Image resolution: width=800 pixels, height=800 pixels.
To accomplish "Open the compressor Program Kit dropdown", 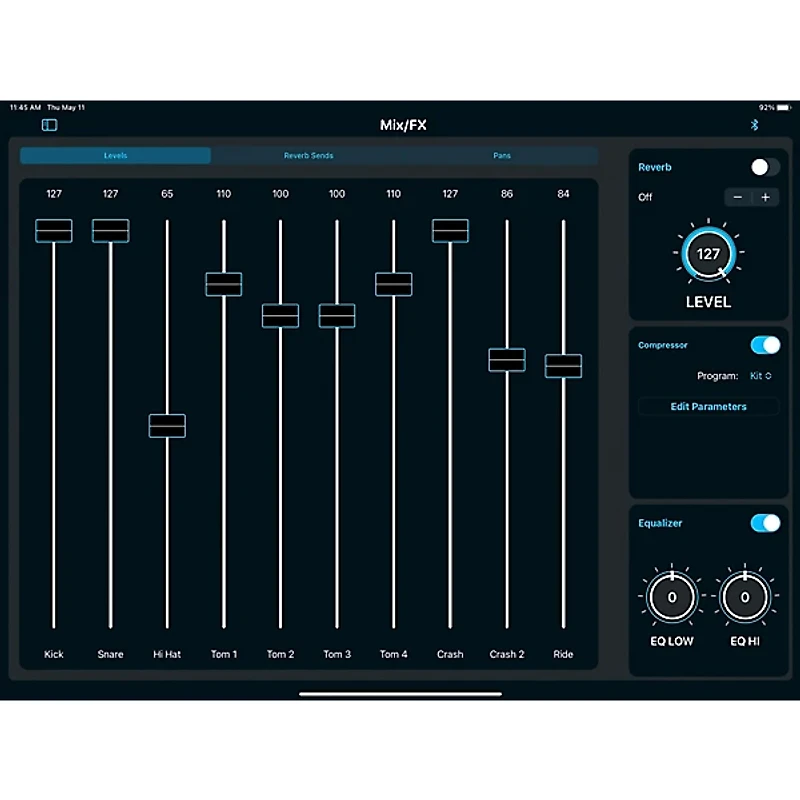I will (x=760, y=376).
